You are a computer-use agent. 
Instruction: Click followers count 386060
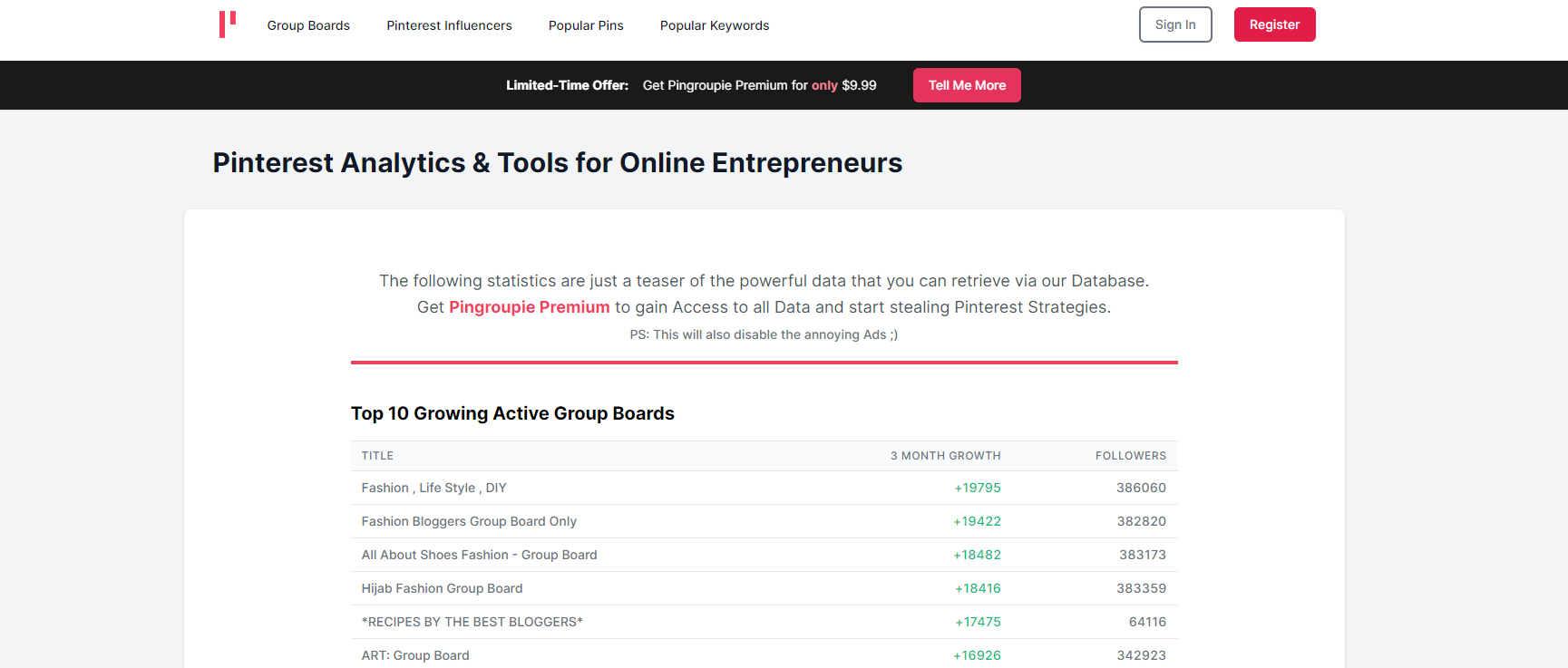tap(1141, 488)
